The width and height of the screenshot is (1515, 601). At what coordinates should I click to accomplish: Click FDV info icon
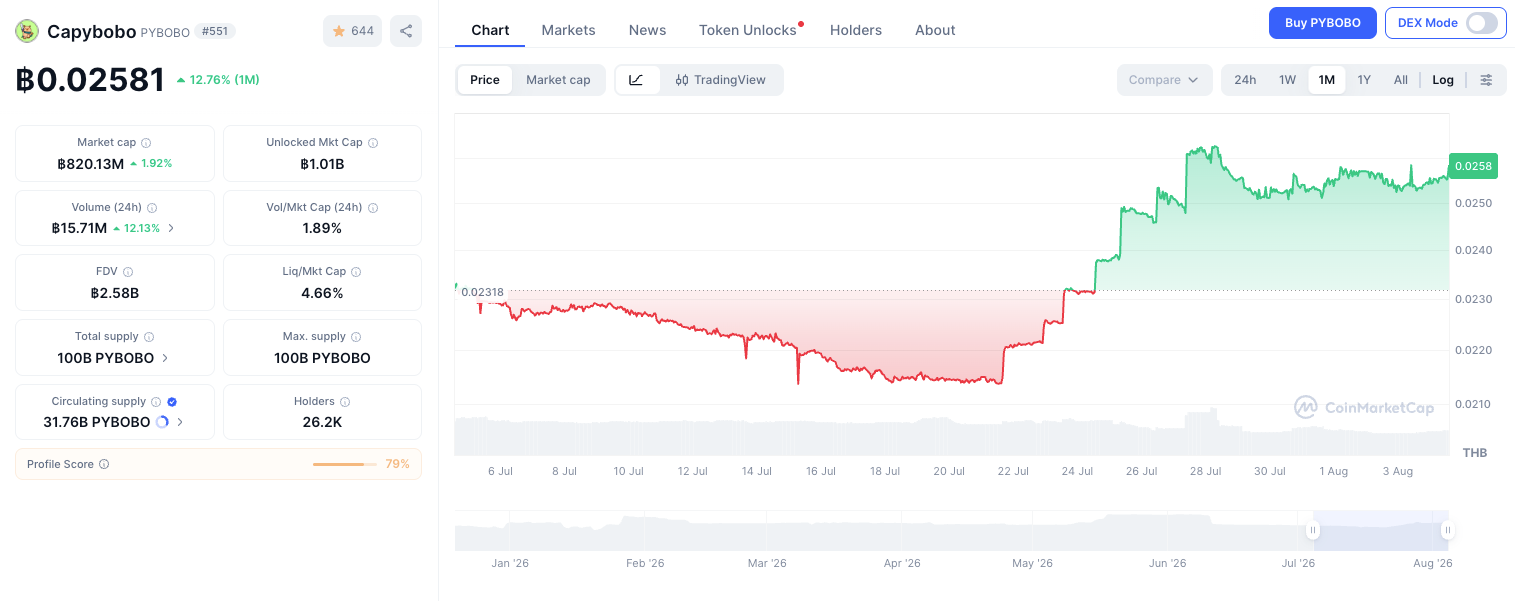(128, 272)
